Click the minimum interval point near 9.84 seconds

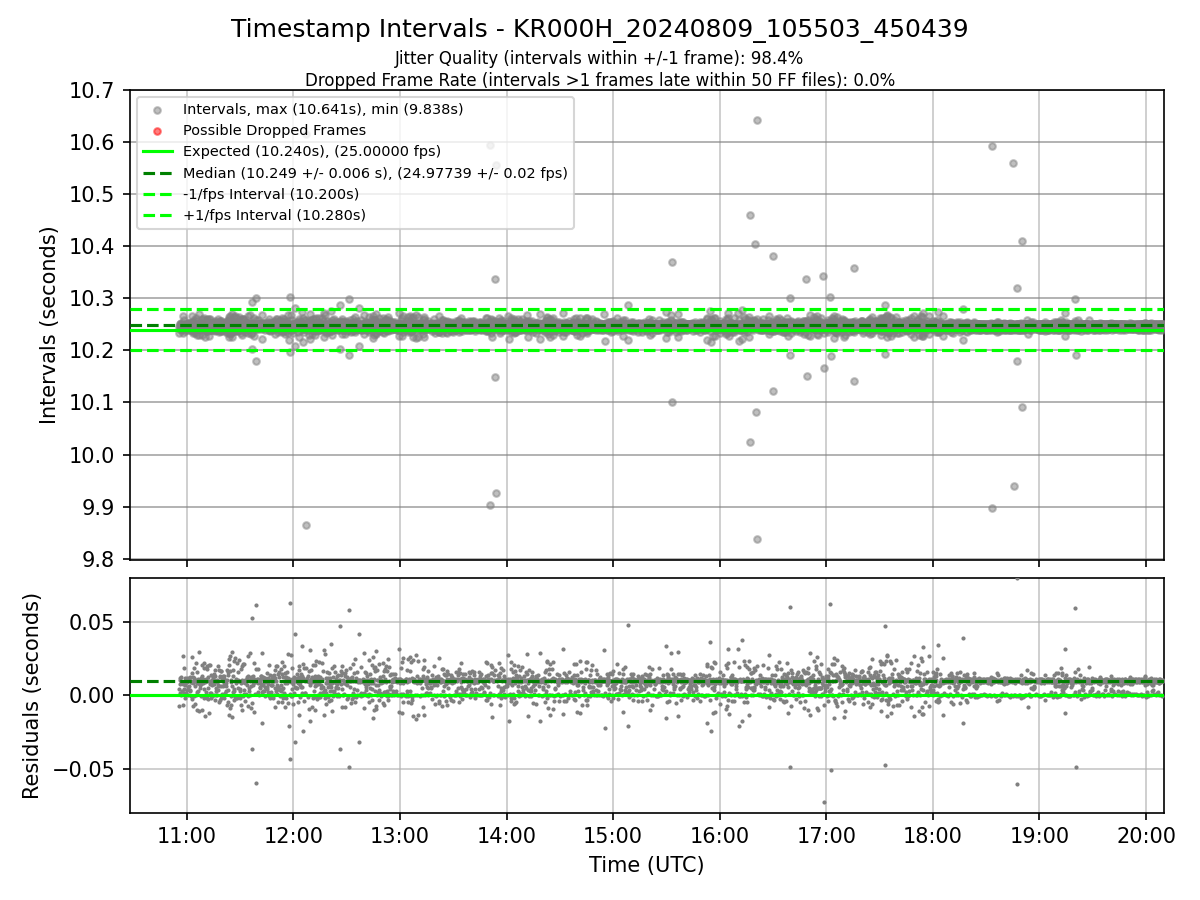point(757,539)
